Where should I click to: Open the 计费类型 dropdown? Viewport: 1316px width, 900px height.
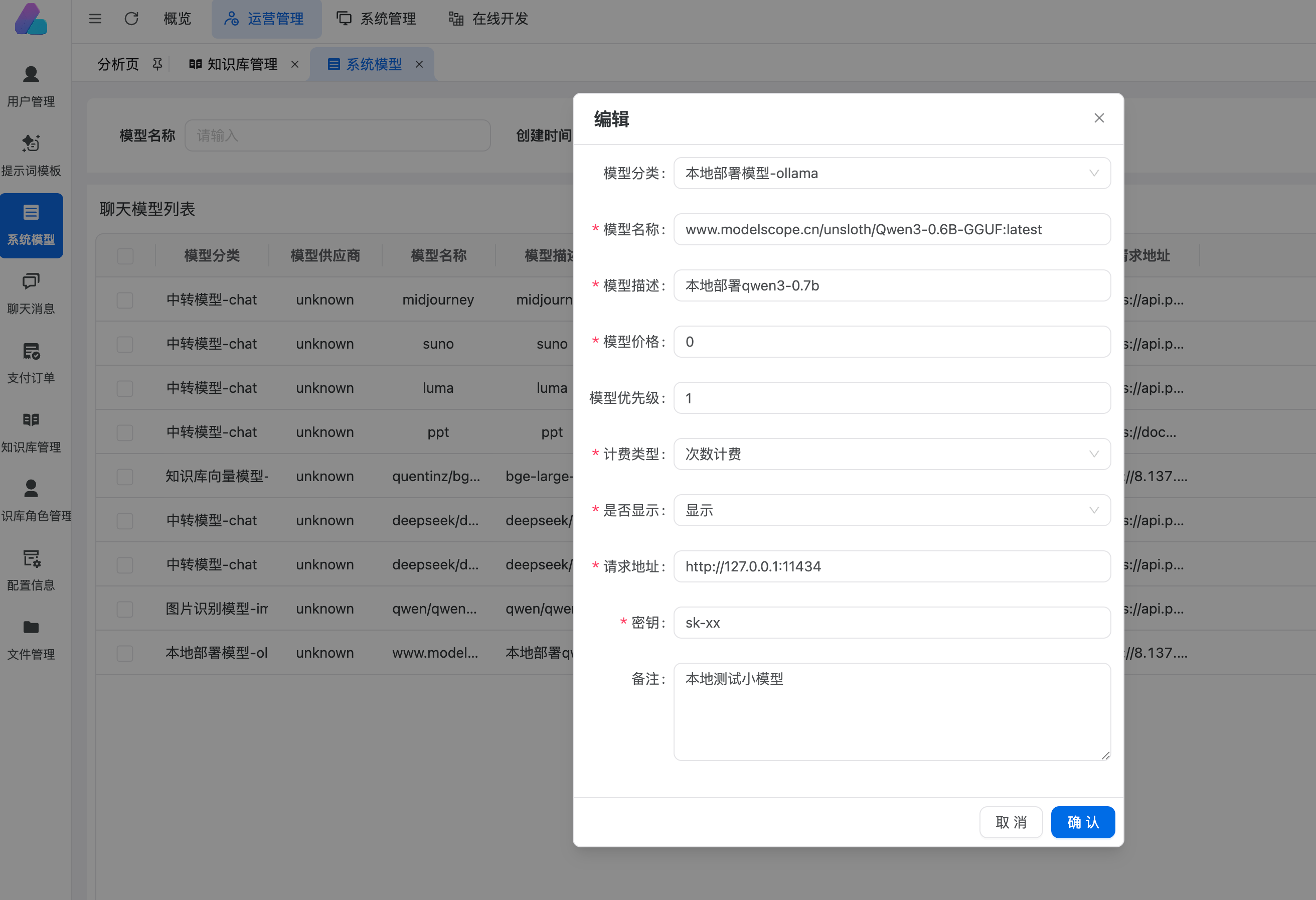click(891, 454)
